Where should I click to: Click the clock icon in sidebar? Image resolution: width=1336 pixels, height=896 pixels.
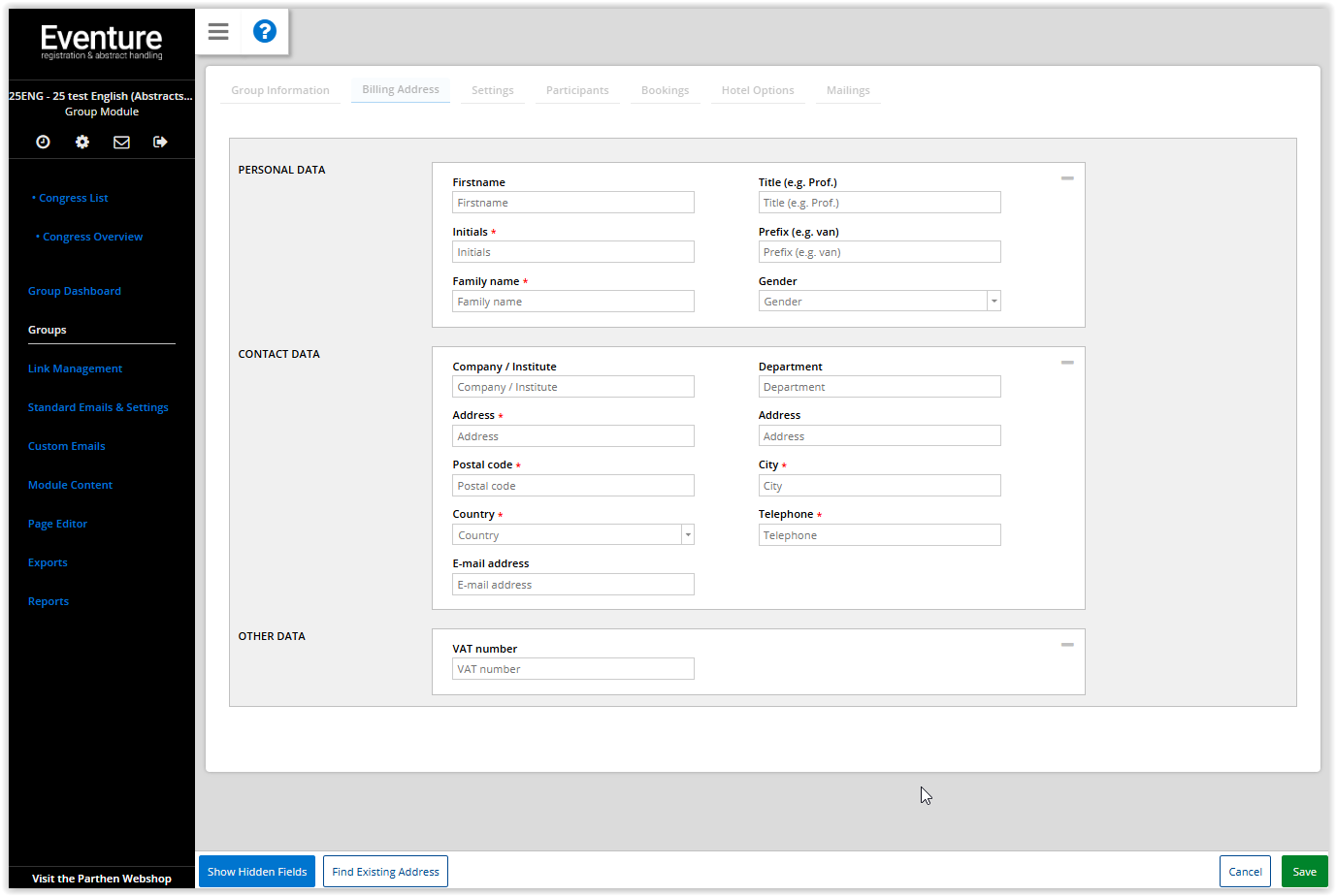pyautogui.click(x=43, y=142)
